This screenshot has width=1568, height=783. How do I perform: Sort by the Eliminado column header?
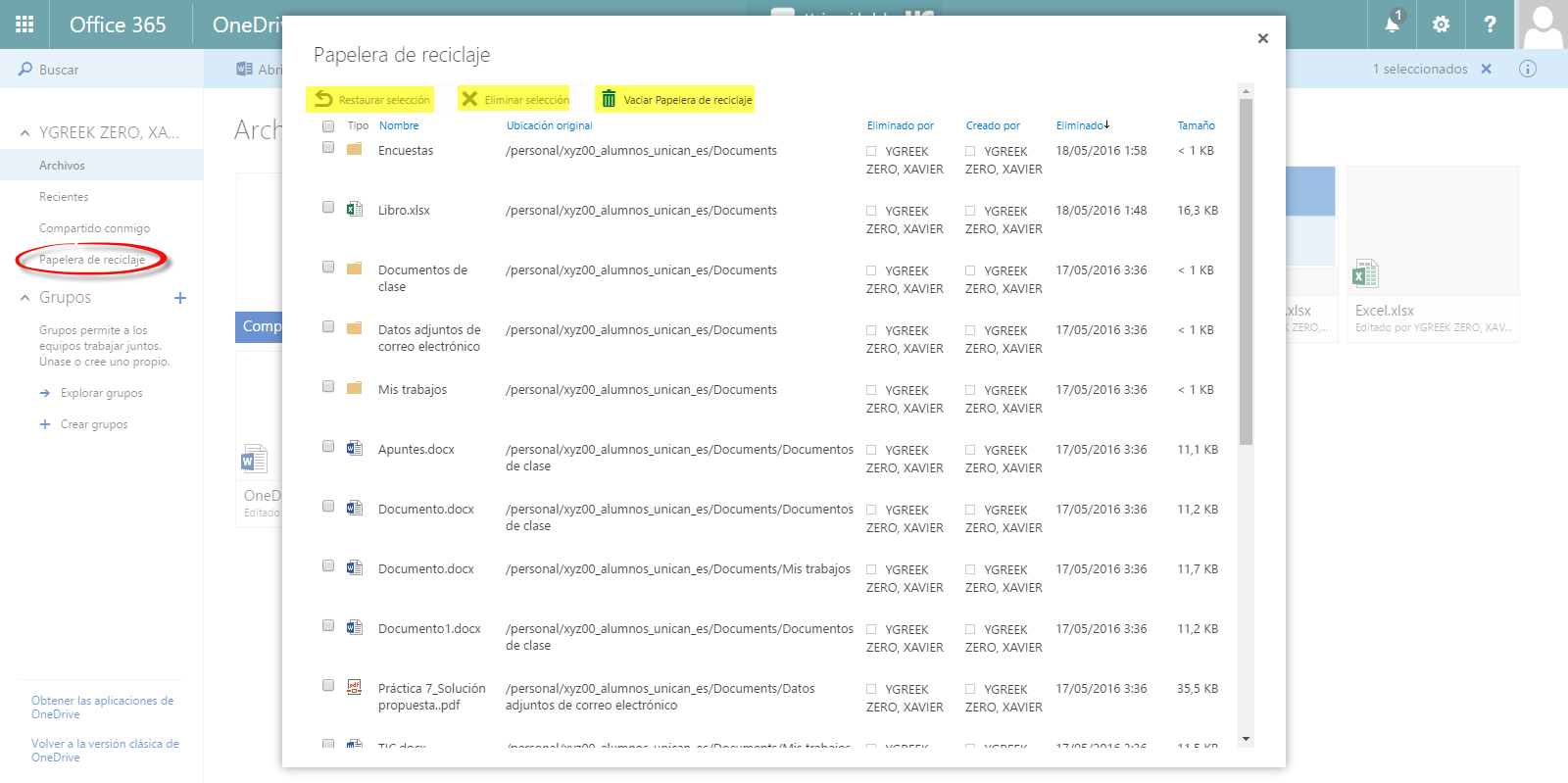(1082, 125)
